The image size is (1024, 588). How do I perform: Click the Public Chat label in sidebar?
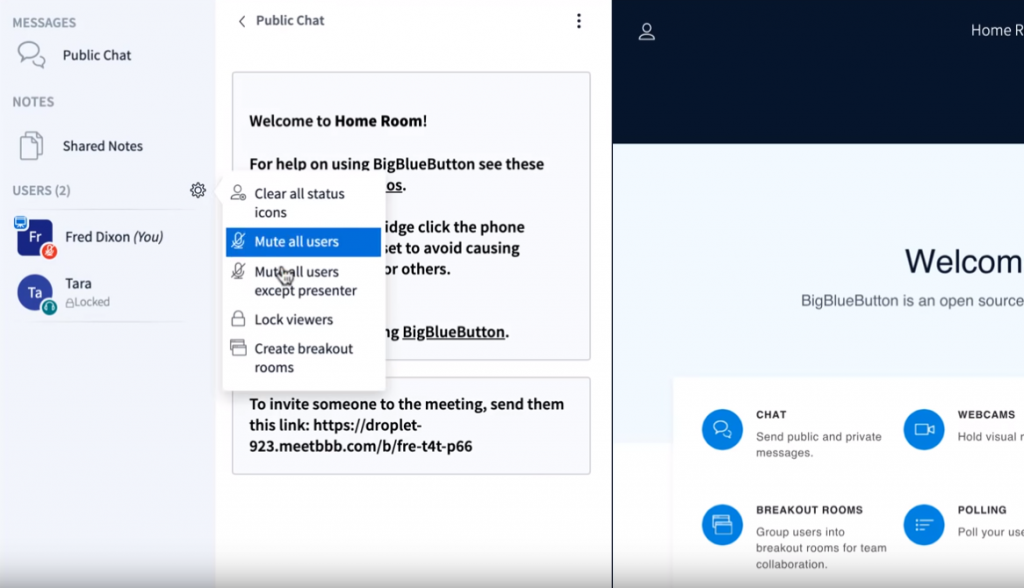coord(97,55)
